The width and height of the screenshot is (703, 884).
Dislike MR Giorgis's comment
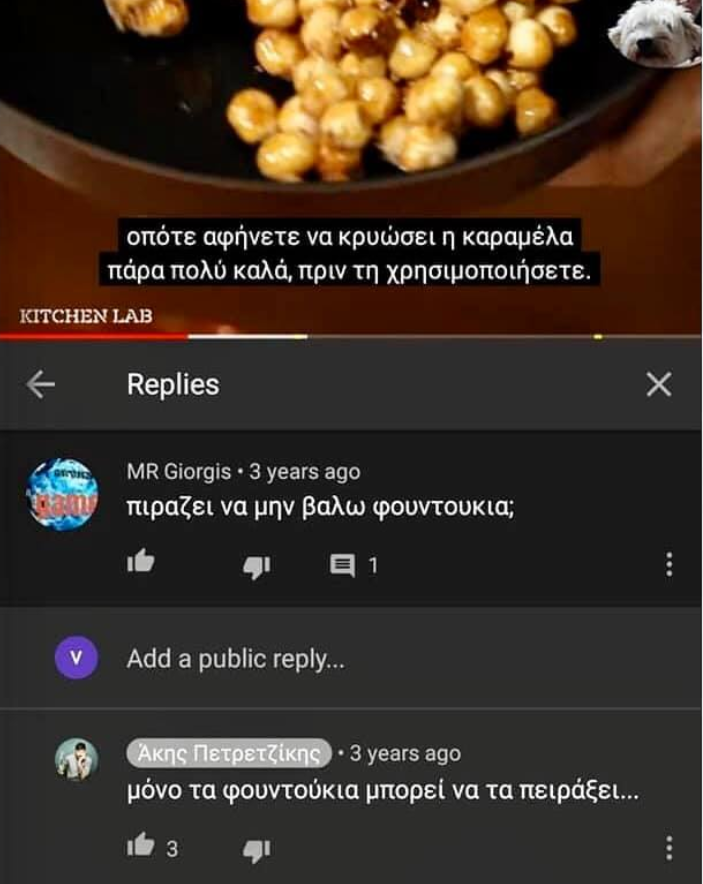(257, 567)
